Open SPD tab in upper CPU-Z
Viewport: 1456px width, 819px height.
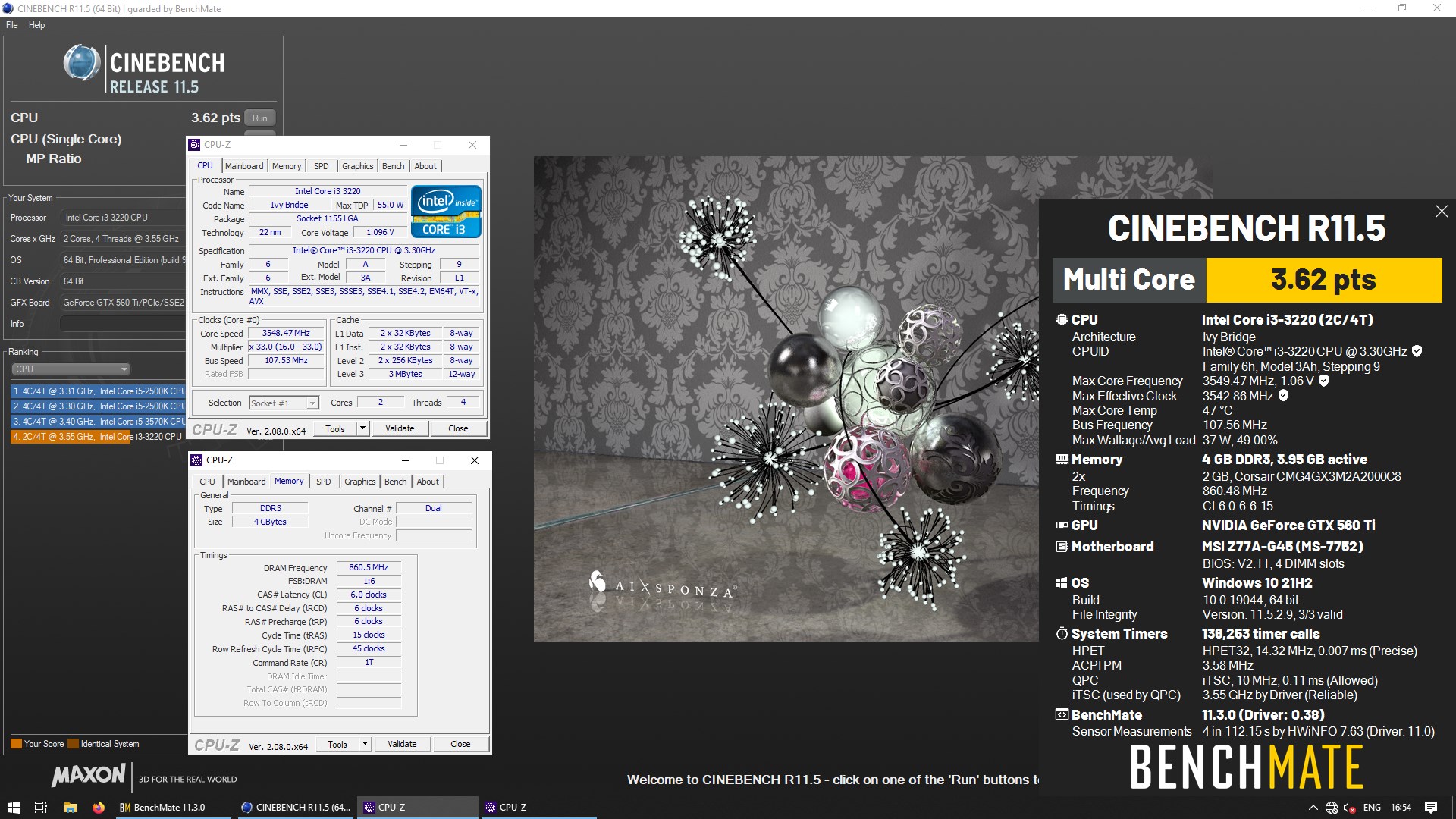coord(322,166)
